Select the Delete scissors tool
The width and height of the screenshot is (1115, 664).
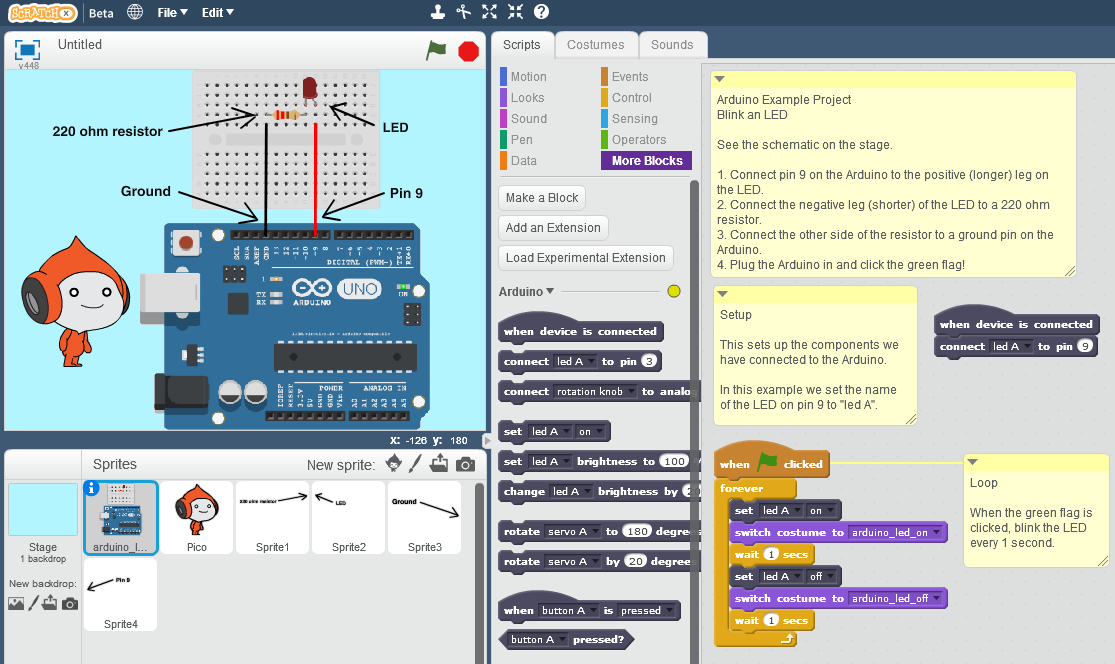point(464,11)
